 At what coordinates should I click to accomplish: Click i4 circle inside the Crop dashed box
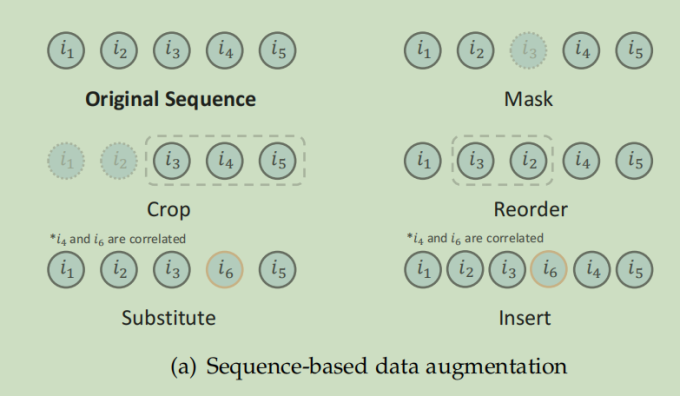pyautogui.click(x=225, y=161)
